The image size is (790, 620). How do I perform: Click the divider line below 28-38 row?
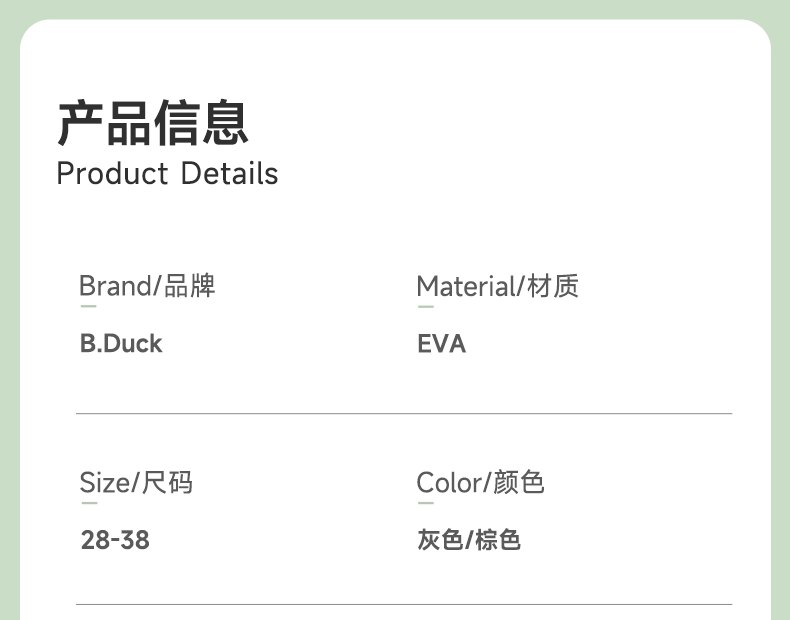click(x=404, y=604)
